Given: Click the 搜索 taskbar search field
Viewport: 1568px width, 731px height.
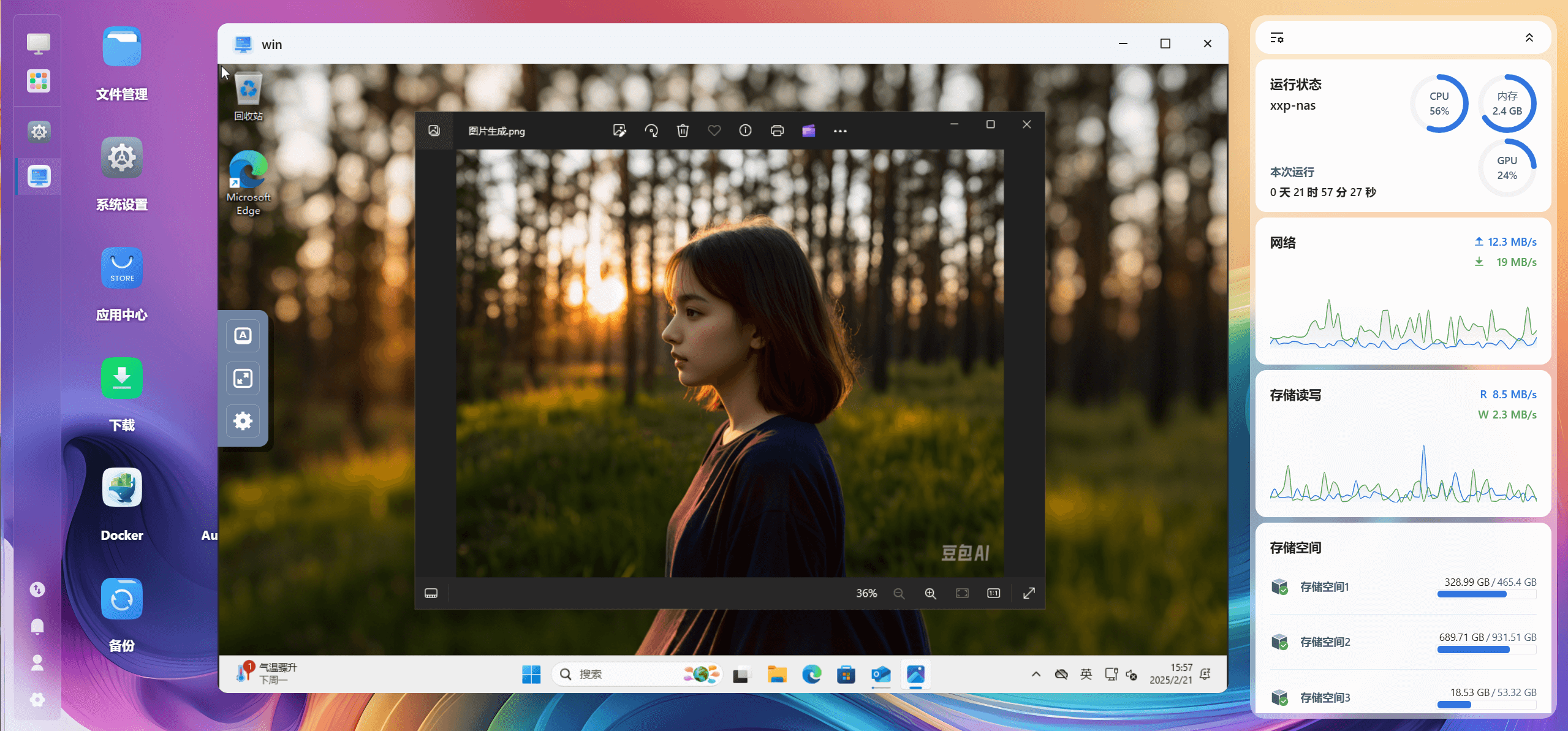Looking at the screenshot, I should tap(636, 674).
